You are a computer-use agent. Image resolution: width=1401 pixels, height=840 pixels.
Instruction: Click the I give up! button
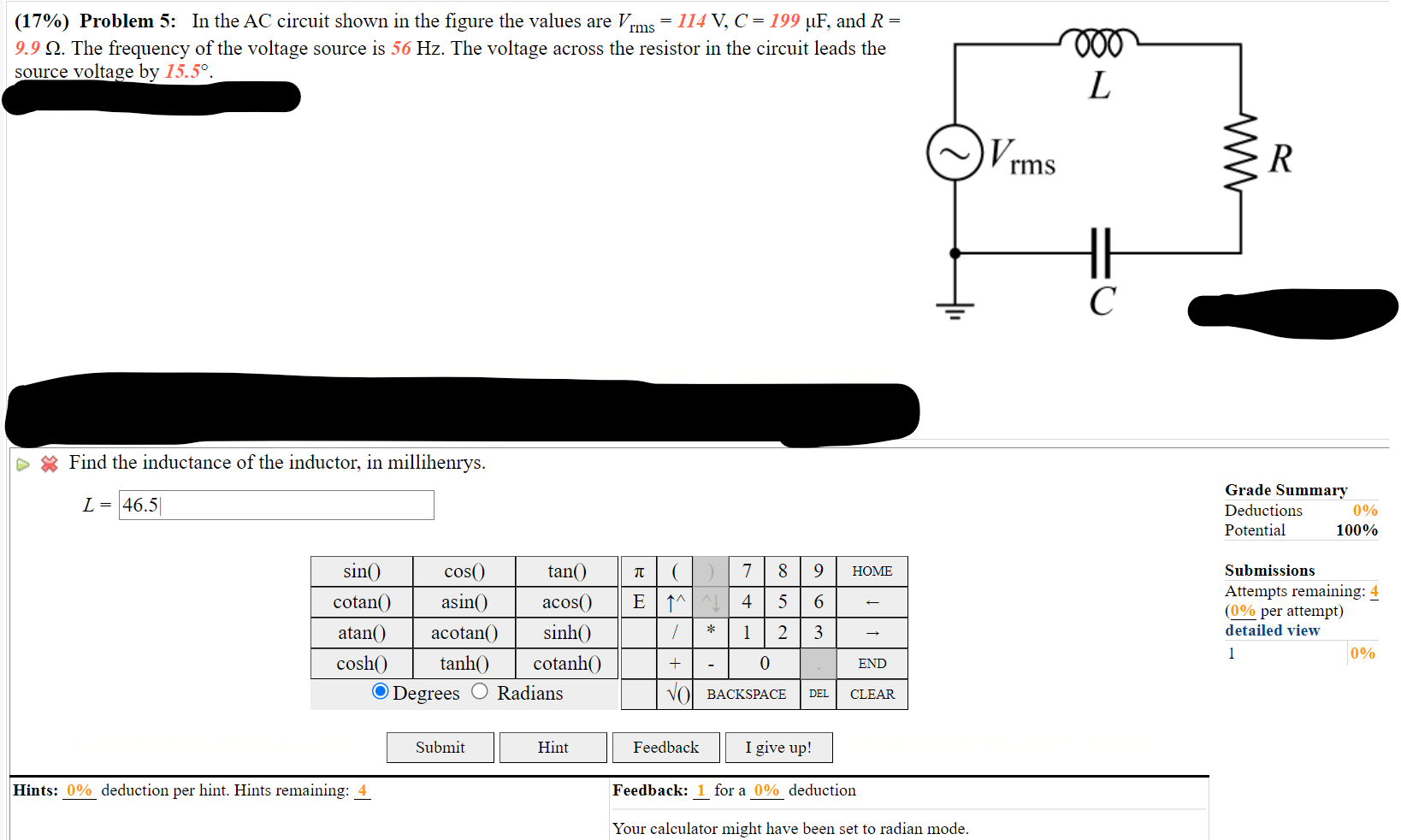778,747
